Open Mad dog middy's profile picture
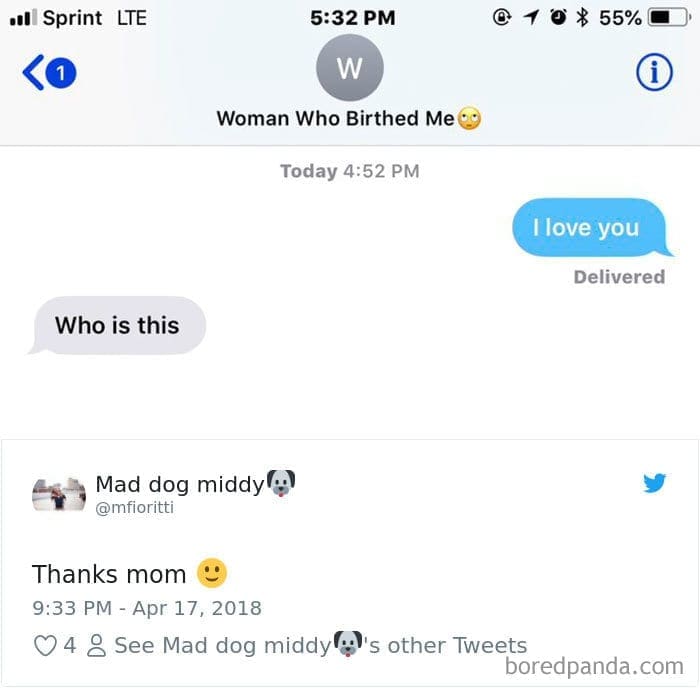This screenshot has height=688, width=700. pyautogui.click(x=59, y=494)
